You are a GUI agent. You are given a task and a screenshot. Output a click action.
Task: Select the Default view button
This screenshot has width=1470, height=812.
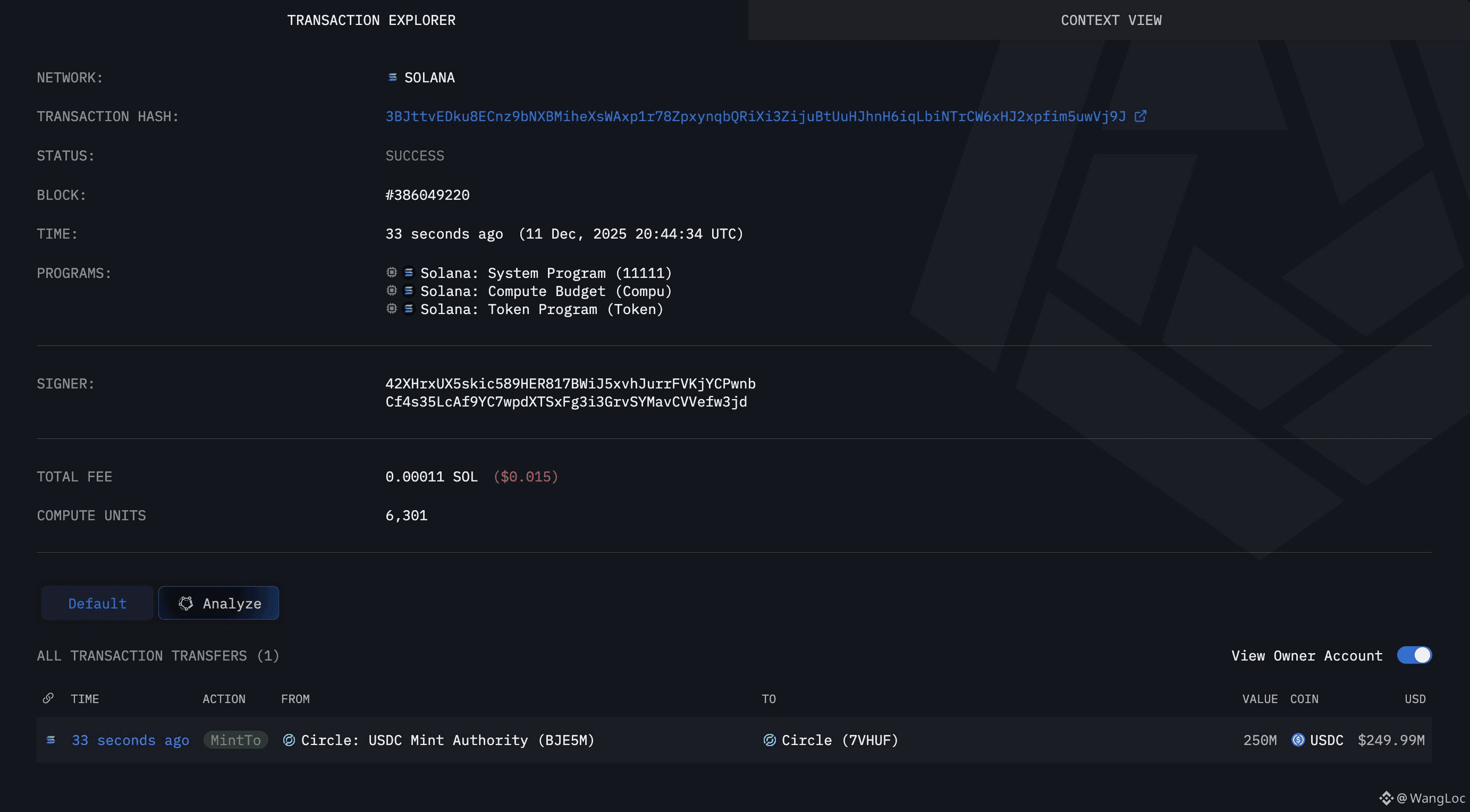(97, 603)
